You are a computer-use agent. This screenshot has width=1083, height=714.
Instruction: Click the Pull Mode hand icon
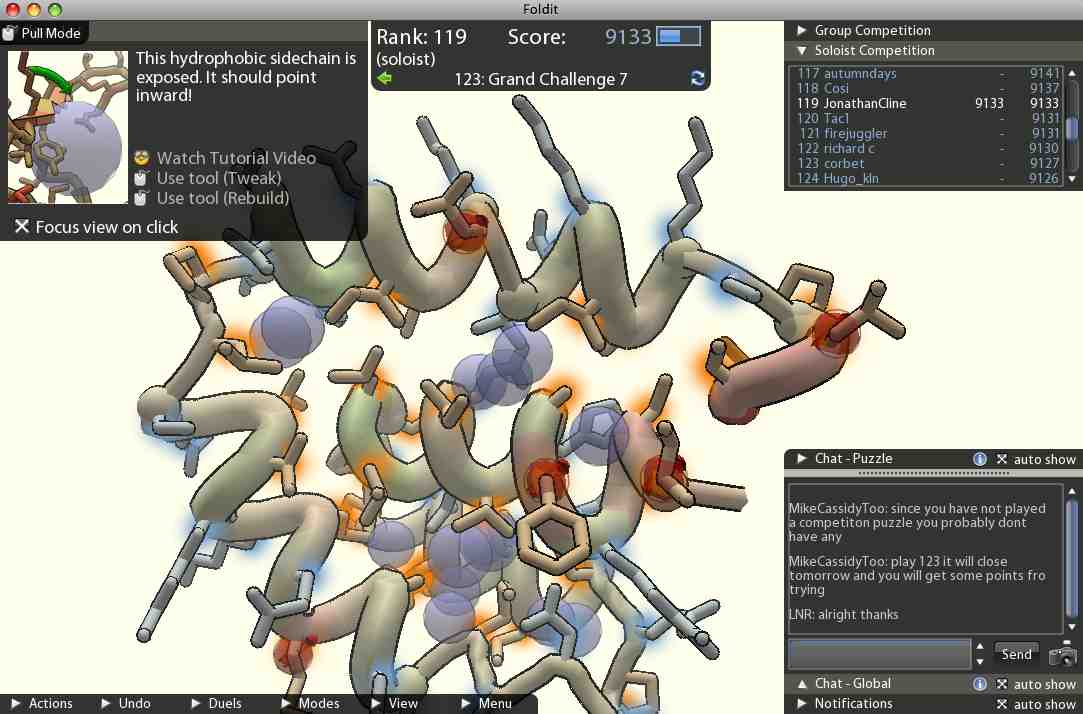point(10,32)
